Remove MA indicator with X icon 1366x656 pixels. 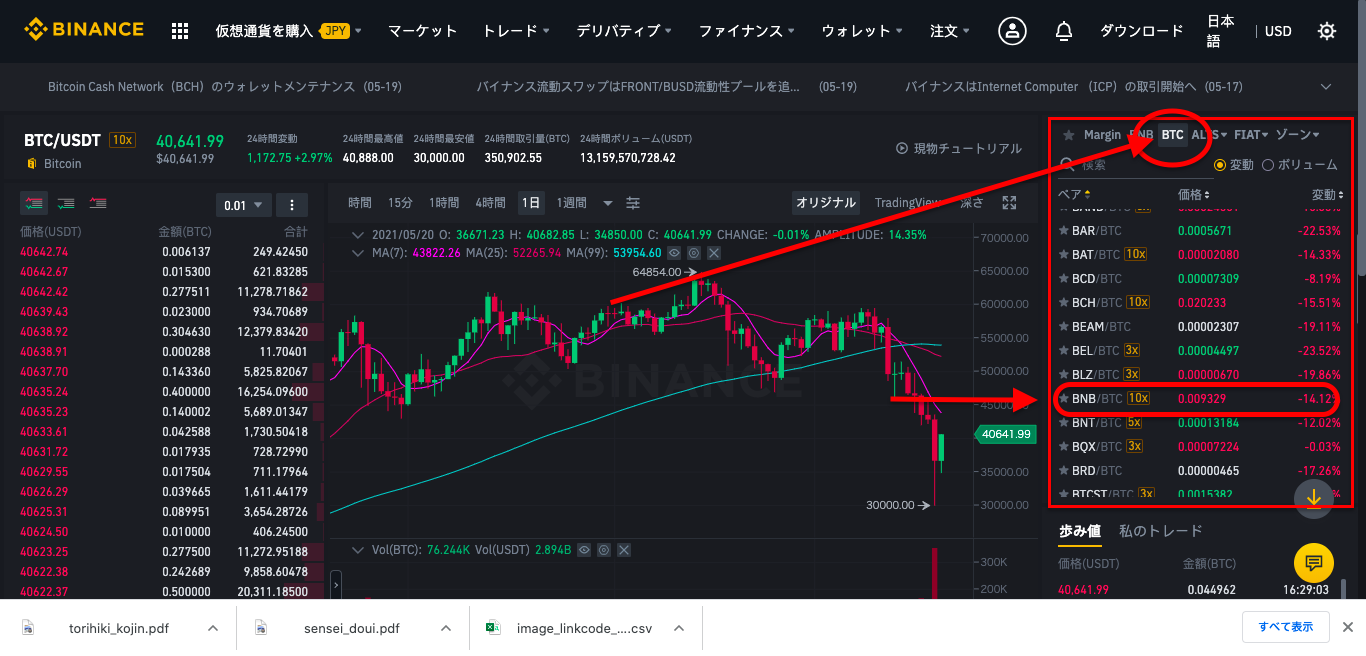coord(713,253)
